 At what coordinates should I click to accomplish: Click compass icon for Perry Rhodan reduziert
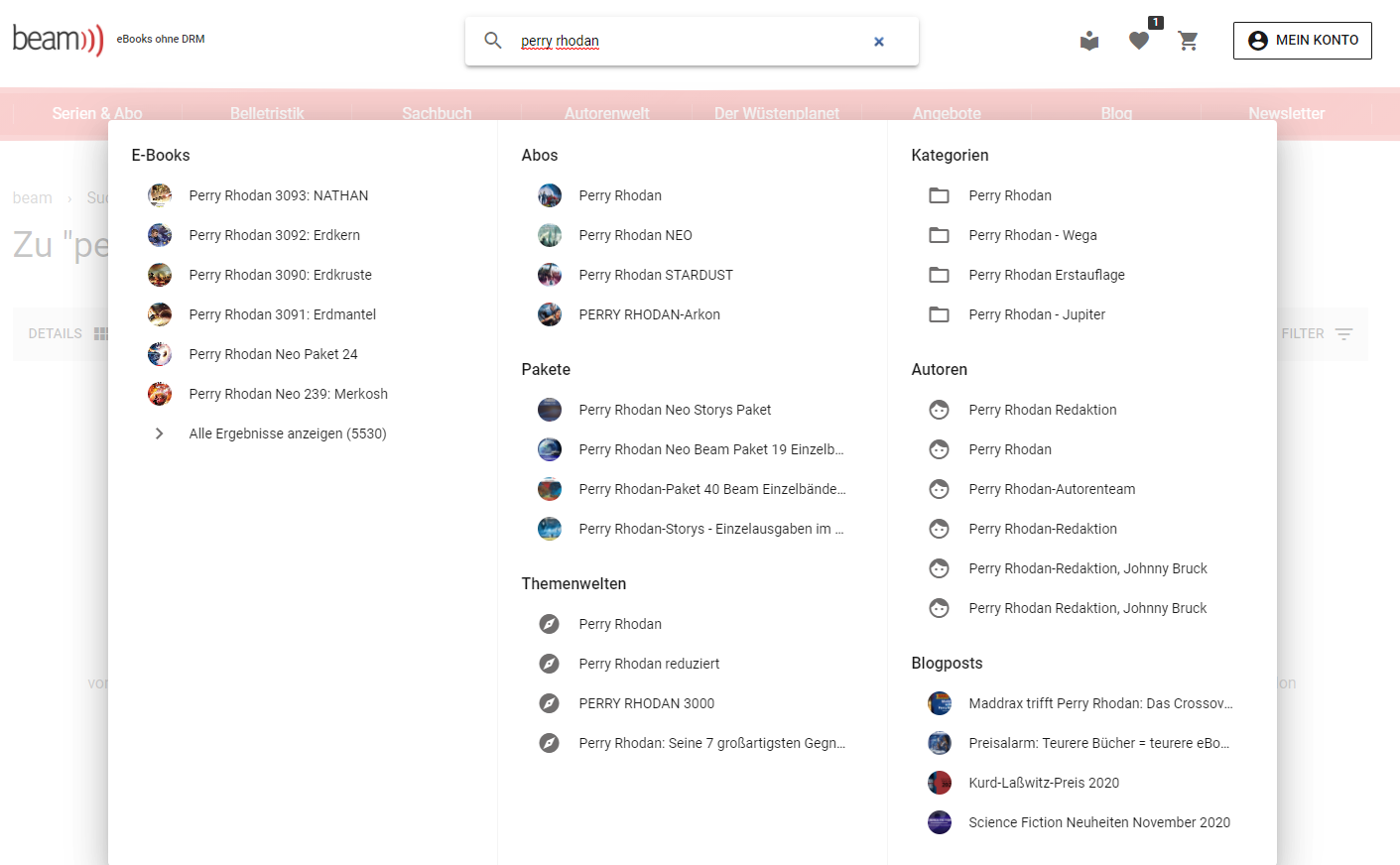pyautogui.click(x=549, y=664)
